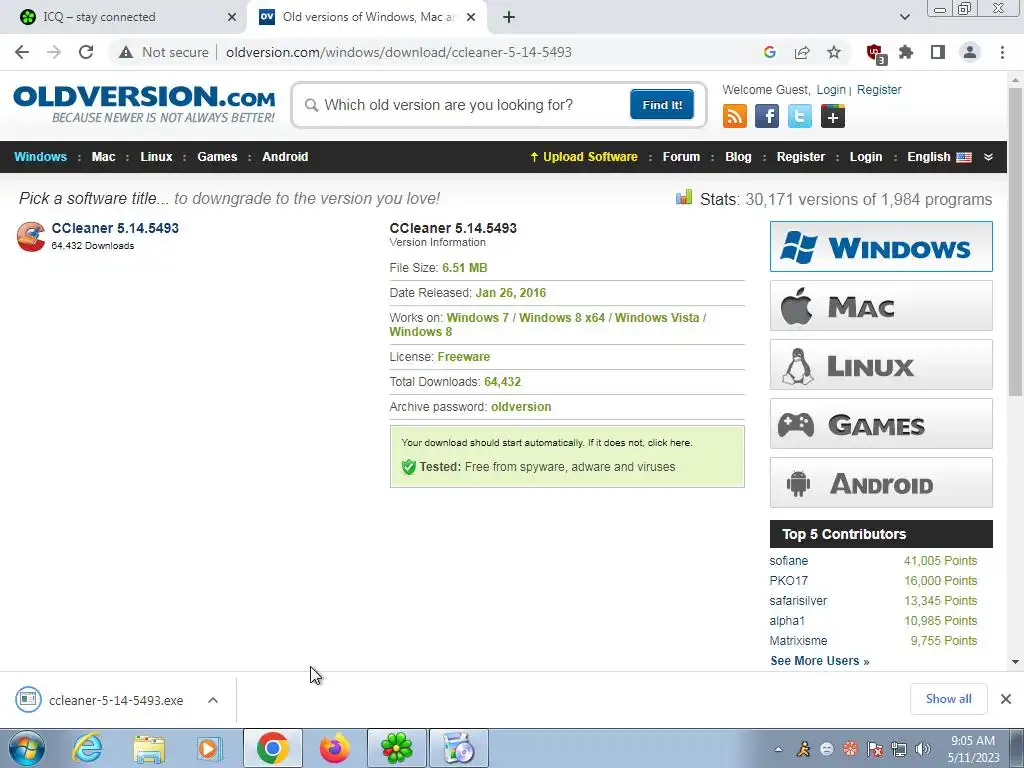Click the large Android platform button
This screenshot has height=768, width=1024.
pyautogui.click(x=881, y=483)
